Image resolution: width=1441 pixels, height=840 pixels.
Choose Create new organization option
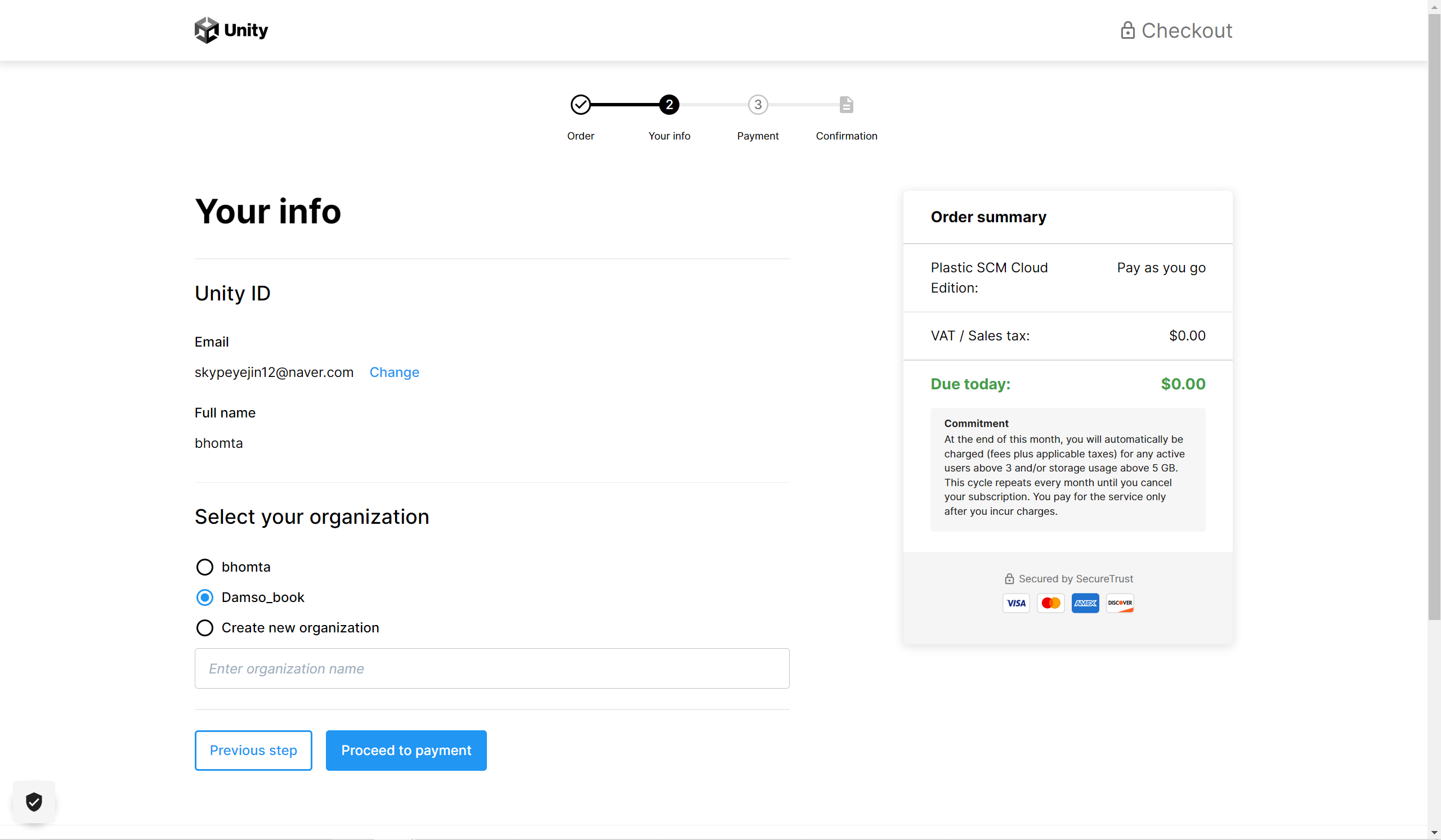[x=205, y=627]
